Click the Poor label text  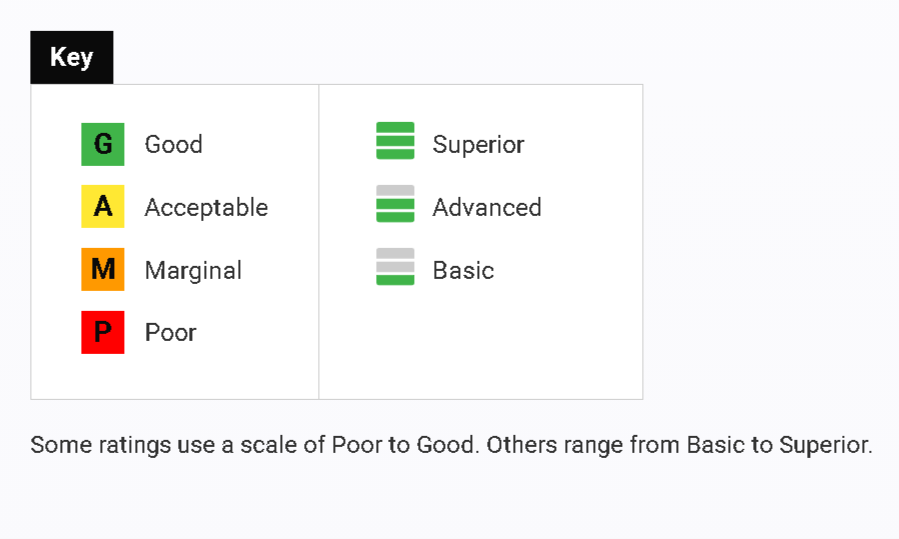pos(171,333)
